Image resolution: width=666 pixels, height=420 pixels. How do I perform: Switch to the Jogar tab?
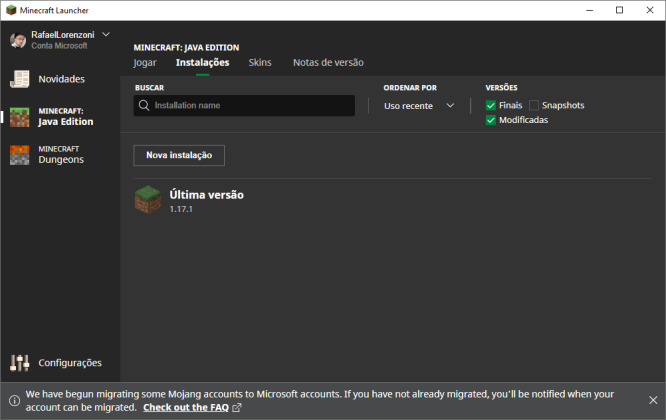145,62
